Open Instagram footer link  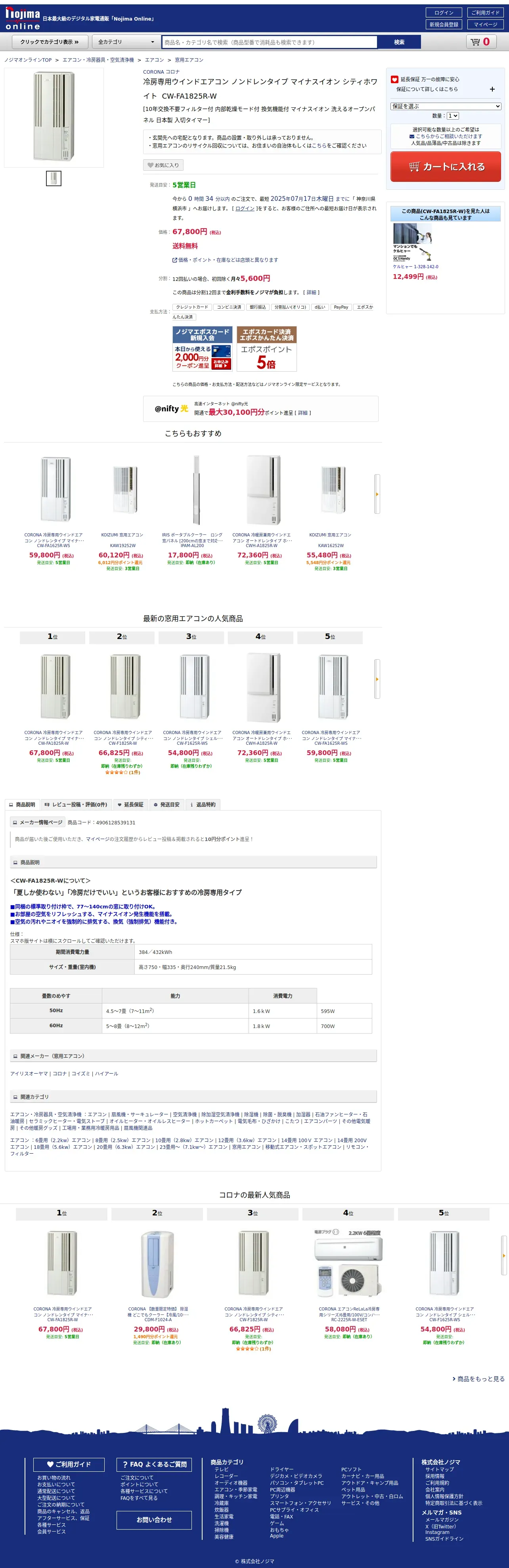437,1532
